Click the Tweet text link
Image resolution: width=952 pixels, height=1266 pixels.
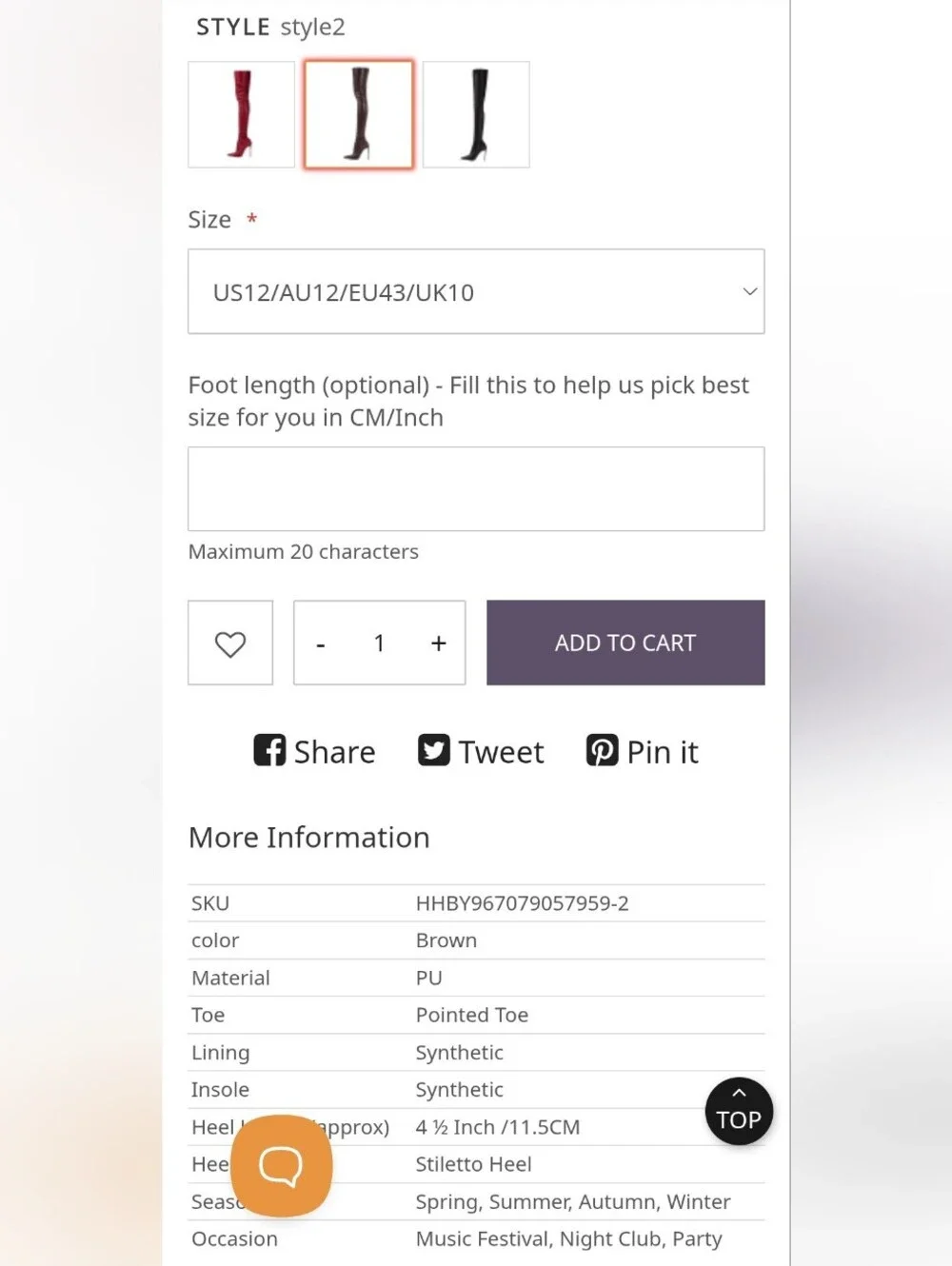pos(501,752)
